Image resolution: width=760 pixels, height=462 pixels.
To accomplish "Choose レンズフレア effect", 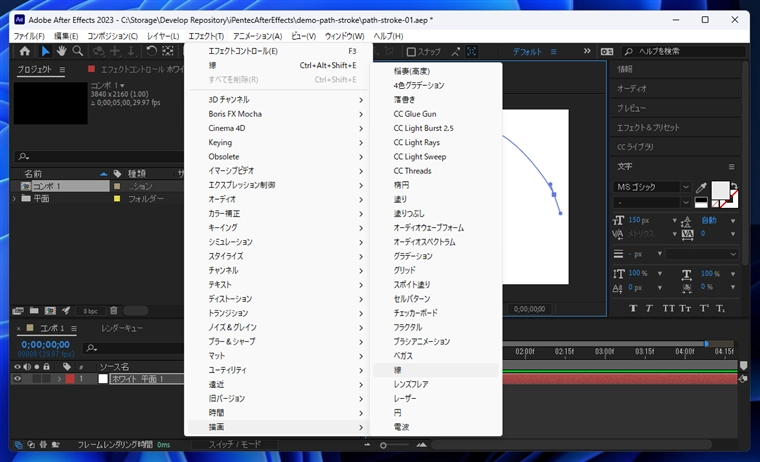I will pos(435,384).
